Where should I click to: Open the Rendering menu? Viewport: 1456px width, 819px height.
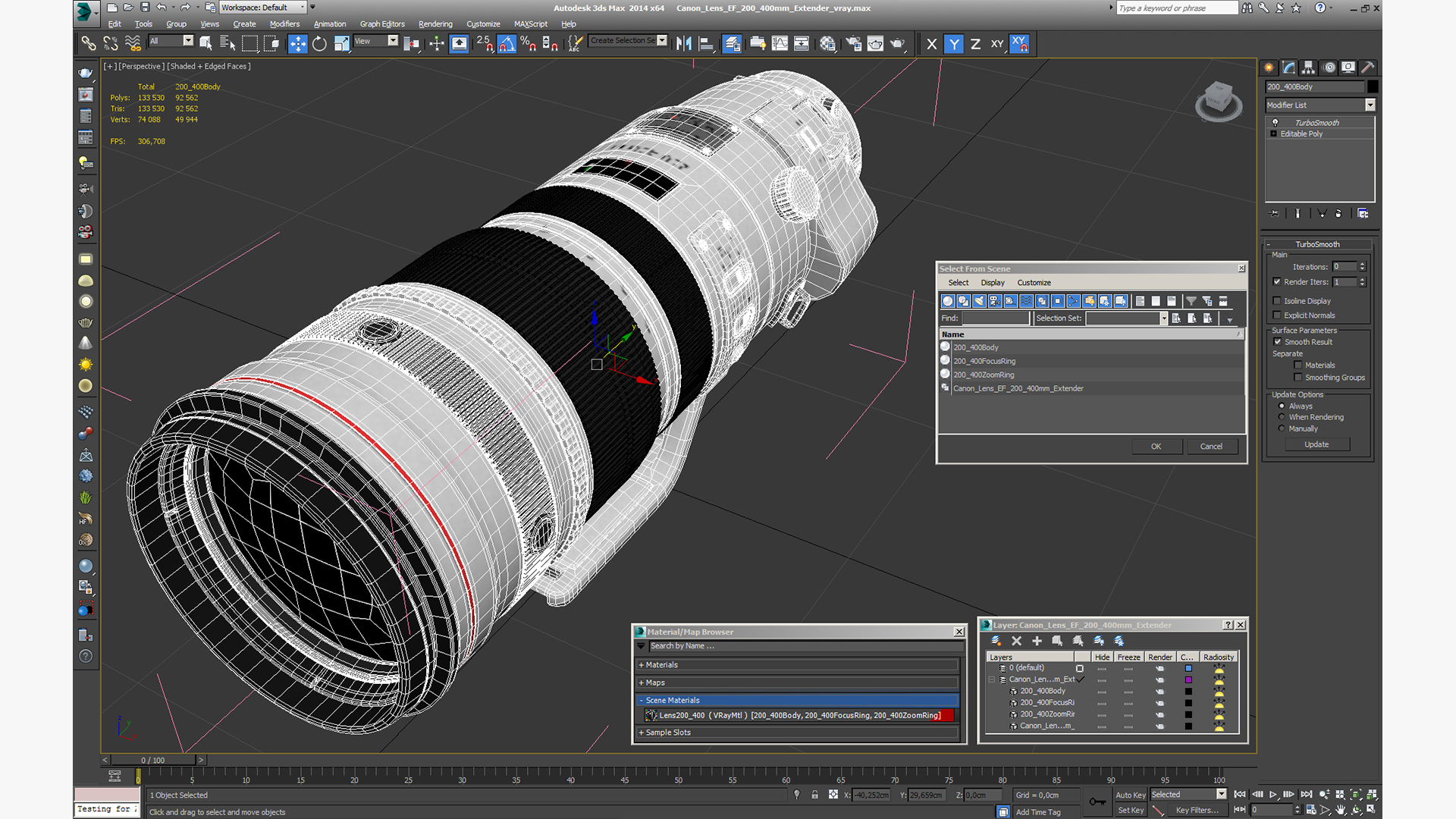pos(435,24)
